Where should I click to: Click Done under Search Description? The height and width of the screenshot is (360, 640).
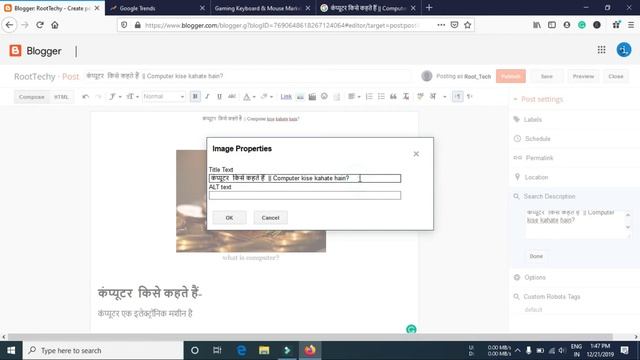pyautogui.click(x=536, y=256)
